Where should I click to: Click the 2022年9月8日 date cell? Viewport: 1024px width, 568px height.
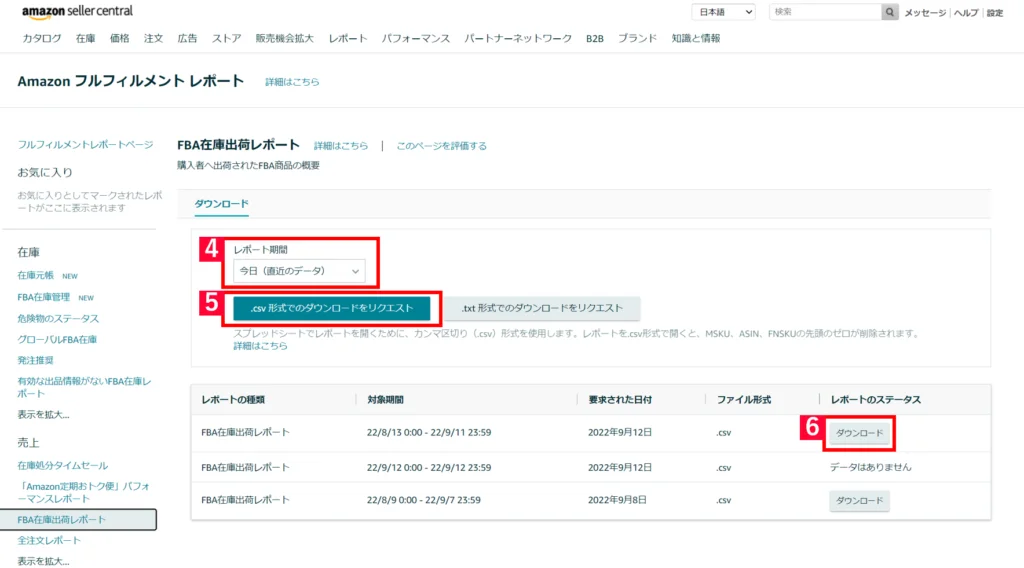(x=617, y=500)
